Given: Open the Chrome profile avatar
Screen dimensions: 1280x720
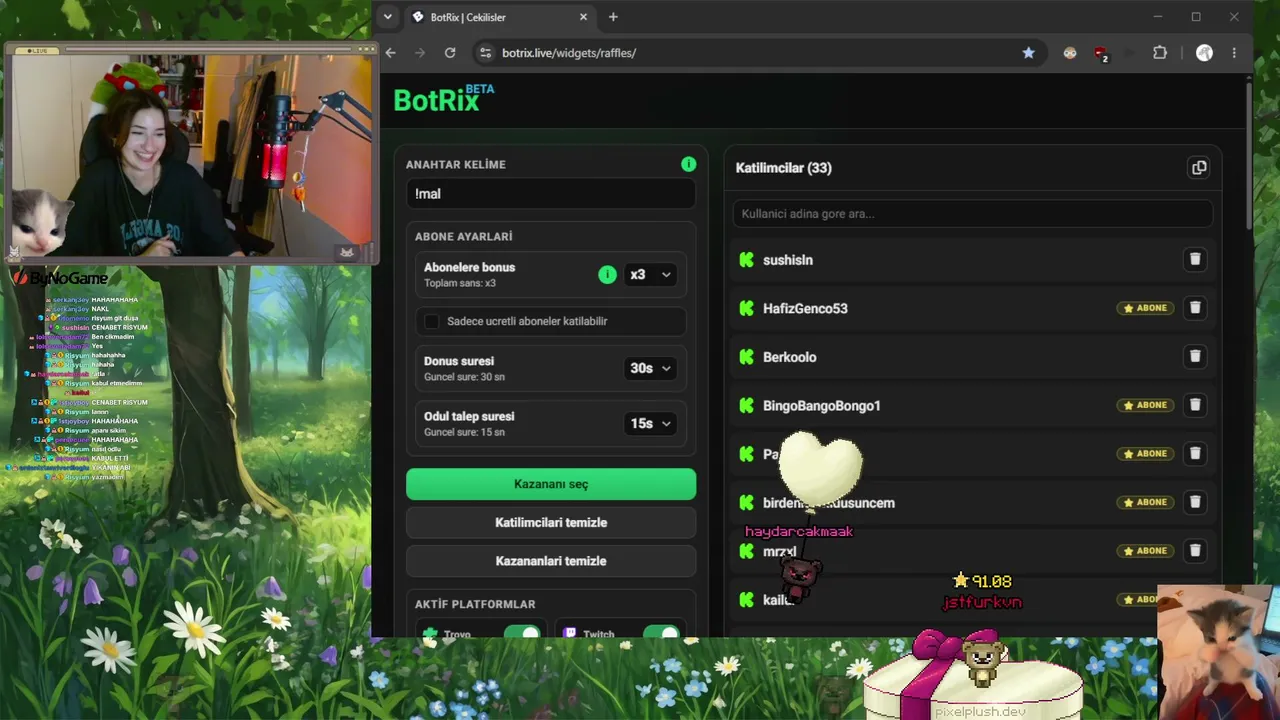Looking at the screenshot, I should pyautogui.click(x=1204, y=53).
